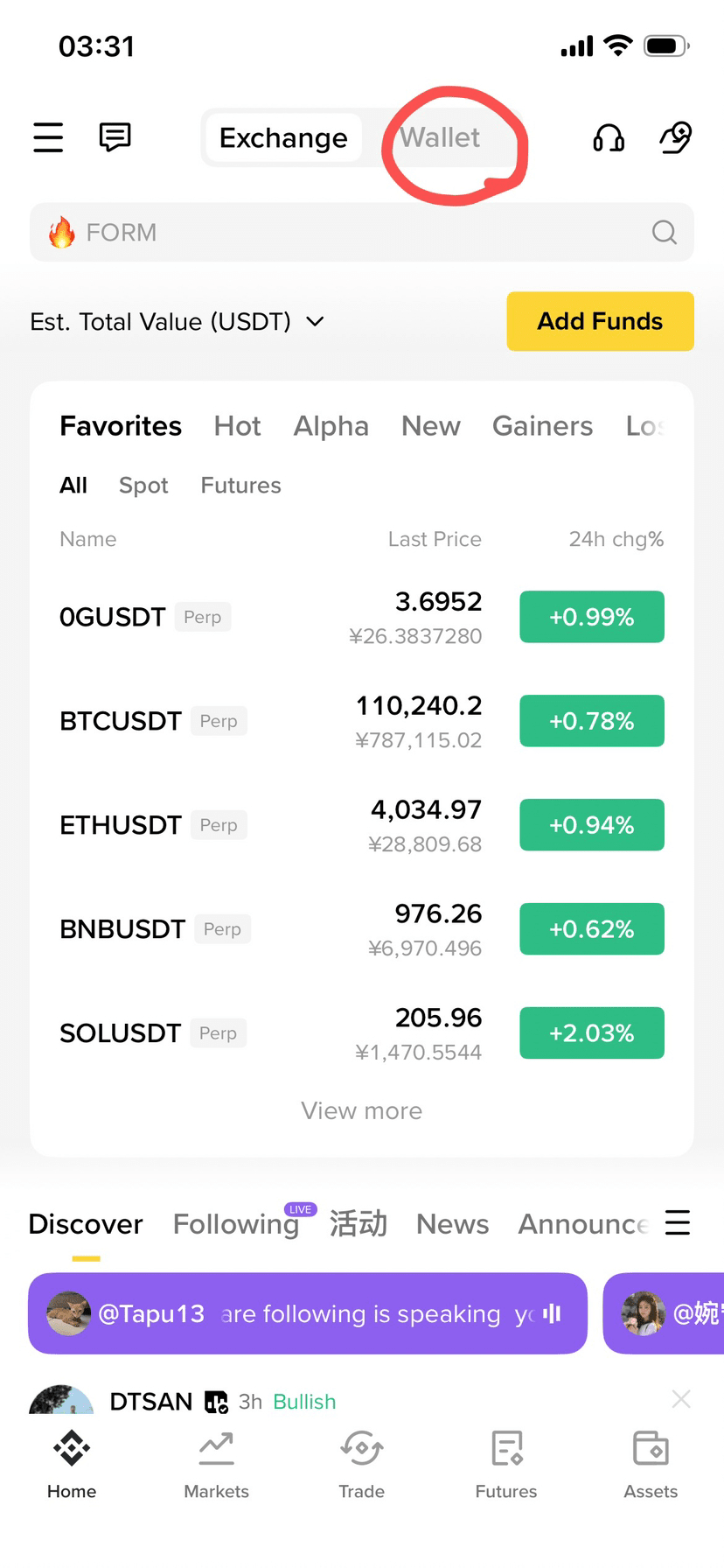Open the chat messages icon

pos(115,137)
